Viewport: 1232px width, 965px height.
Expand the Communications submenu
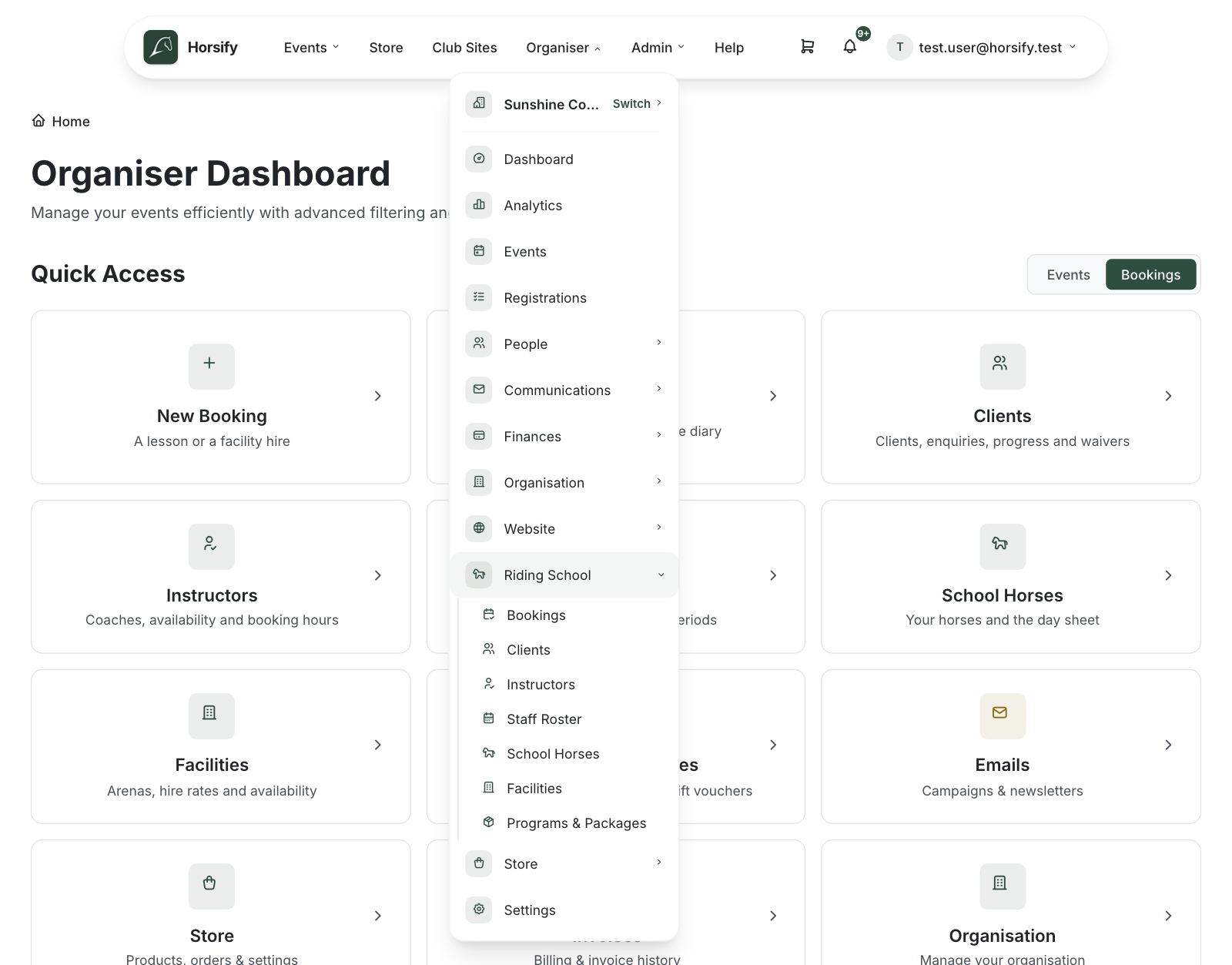[x=564, y=390]
